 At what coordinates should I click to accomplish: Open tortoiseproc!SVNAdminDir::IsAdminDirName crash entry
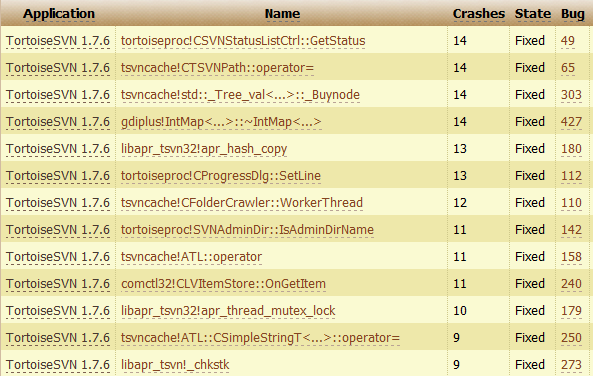(x=247, y=230)
